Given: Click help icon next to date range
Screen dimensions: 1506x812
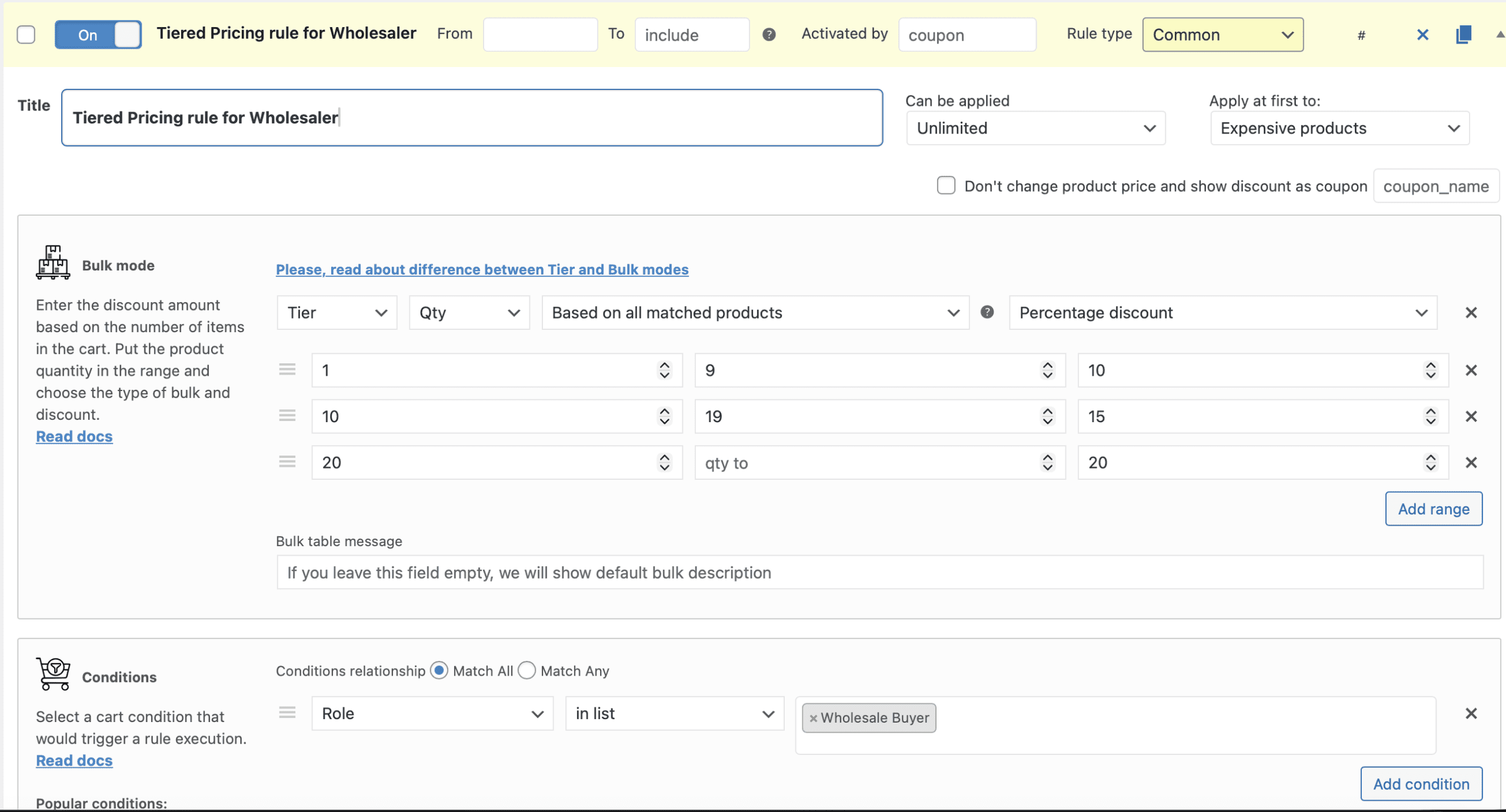Looking at the screenshot, I should point(769,35).
